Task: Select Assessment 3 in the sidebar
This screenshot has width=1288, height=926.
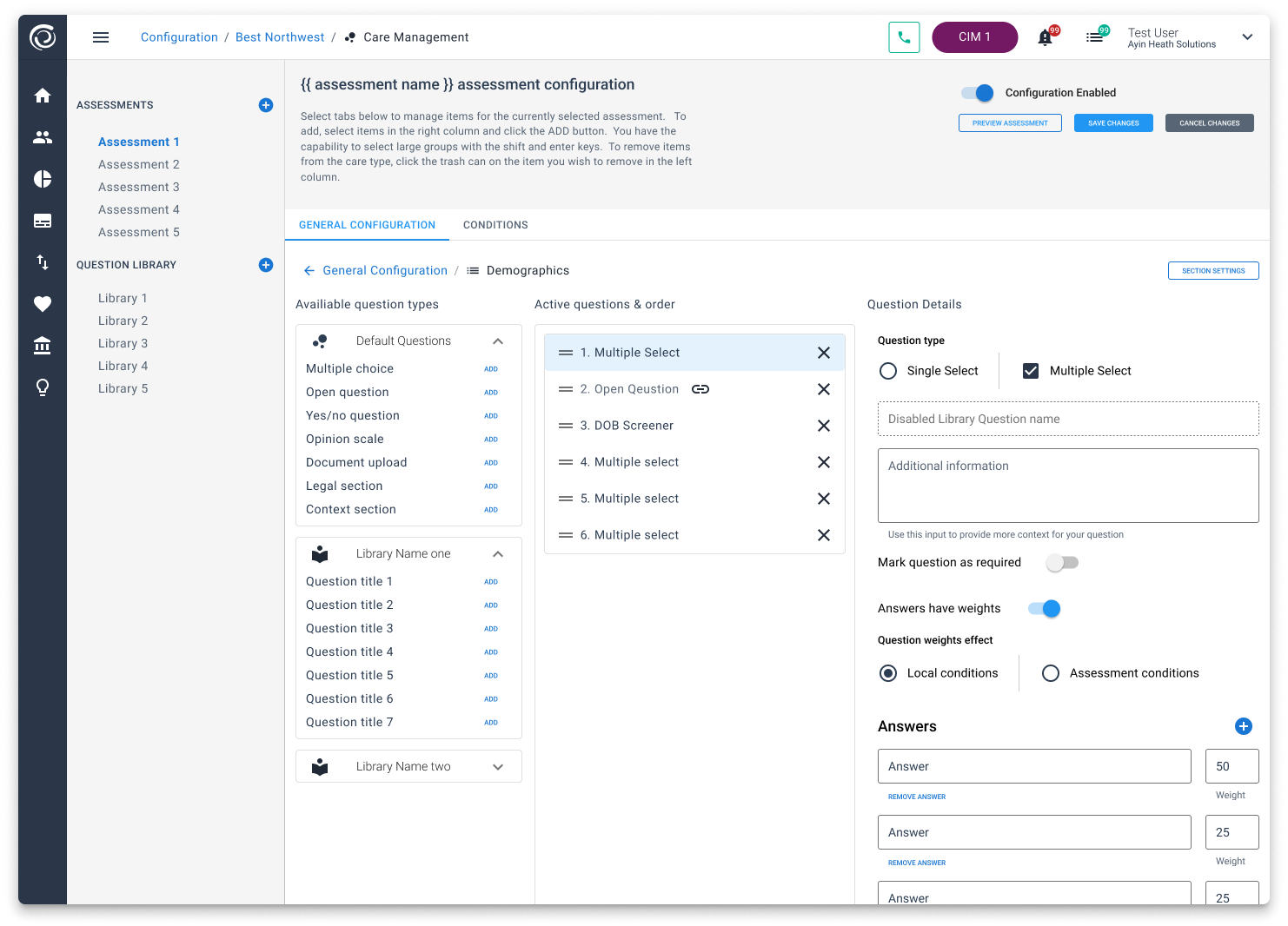Action: click(x=139, y=187)
